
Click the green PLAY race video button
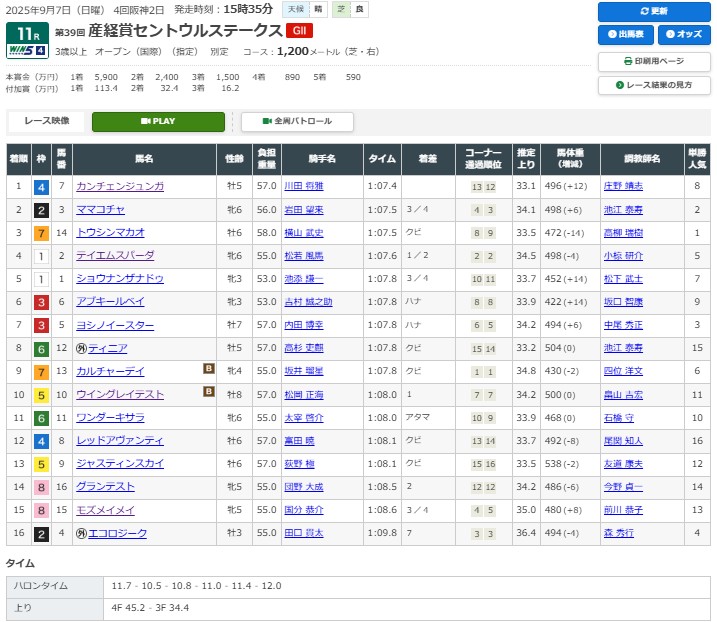click(158, 122)
